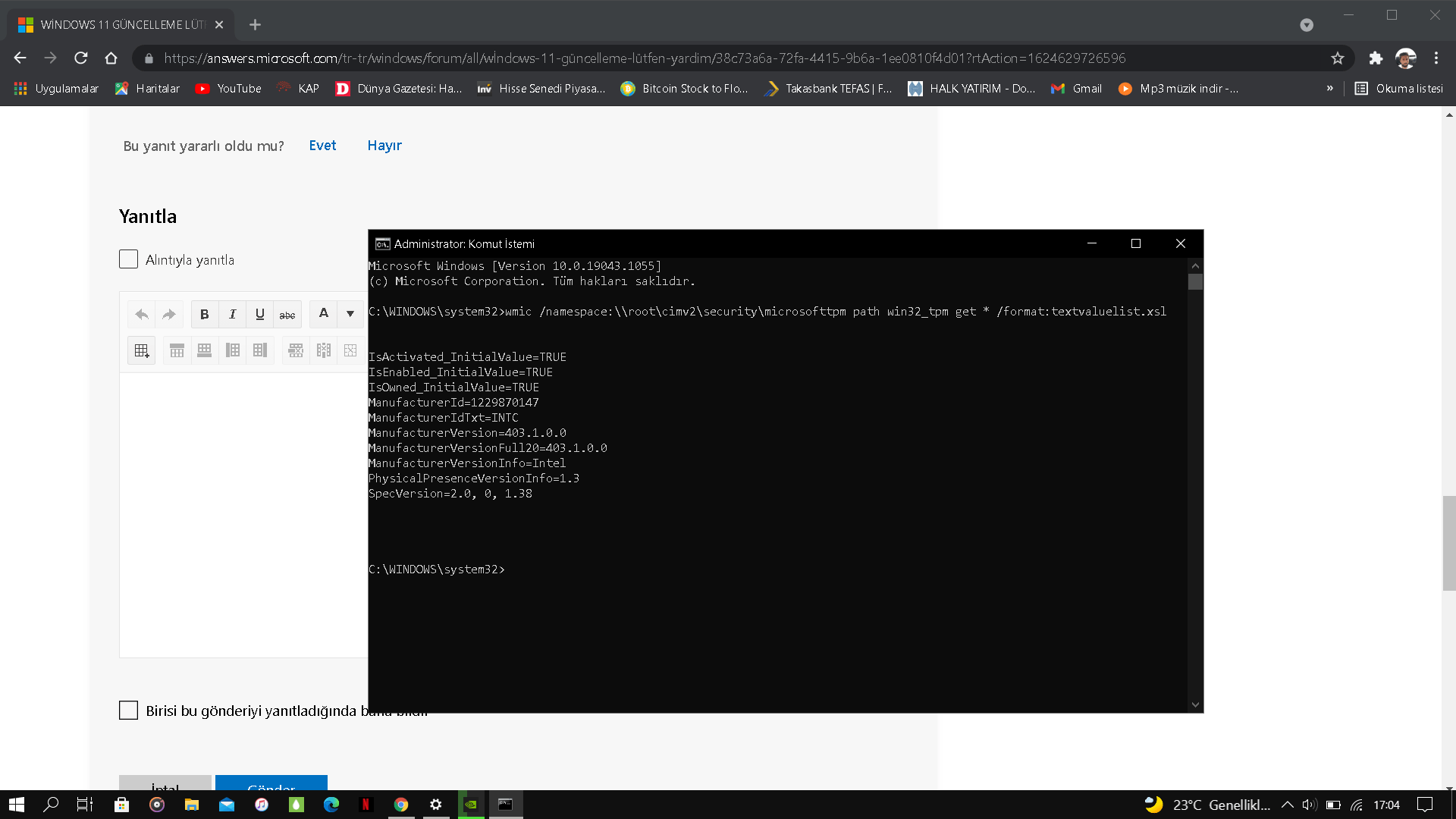This screenshot has height=819, width=1456.
Task: Open YouTube bookmark
Action: [228, 89]
